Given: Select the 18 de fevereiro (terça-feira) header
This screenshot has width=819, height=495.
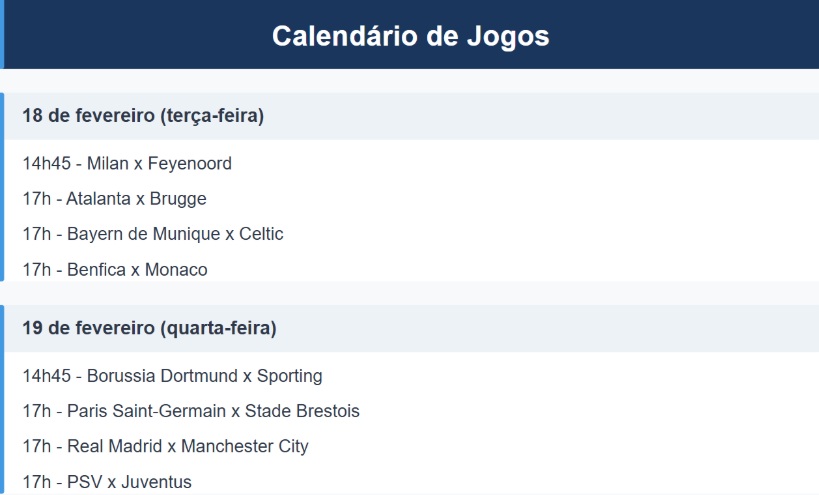Looking at the screenshot, I should click(x=143, y=116).
